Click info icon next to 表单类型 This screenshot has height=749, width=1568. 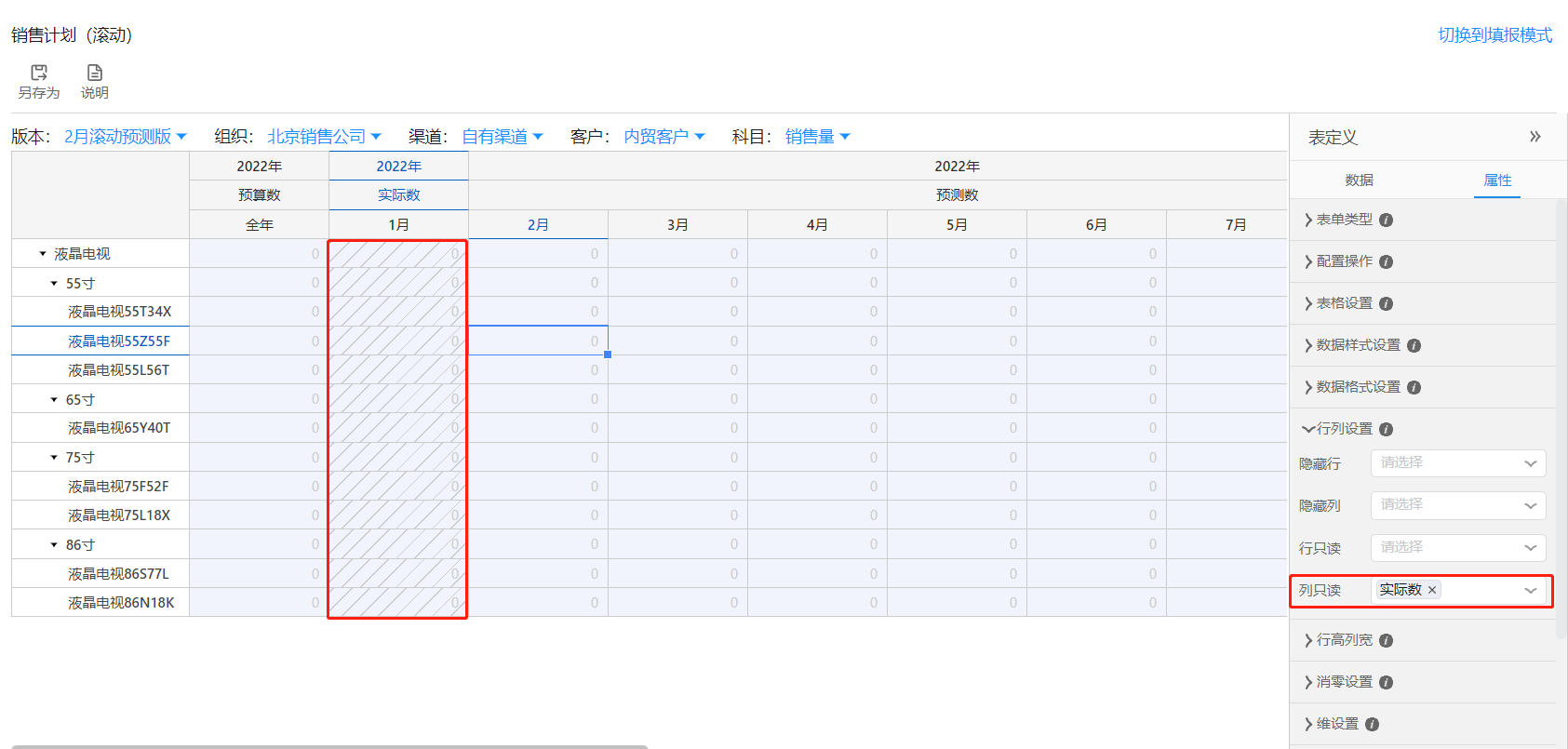(x=1386, y=221)
